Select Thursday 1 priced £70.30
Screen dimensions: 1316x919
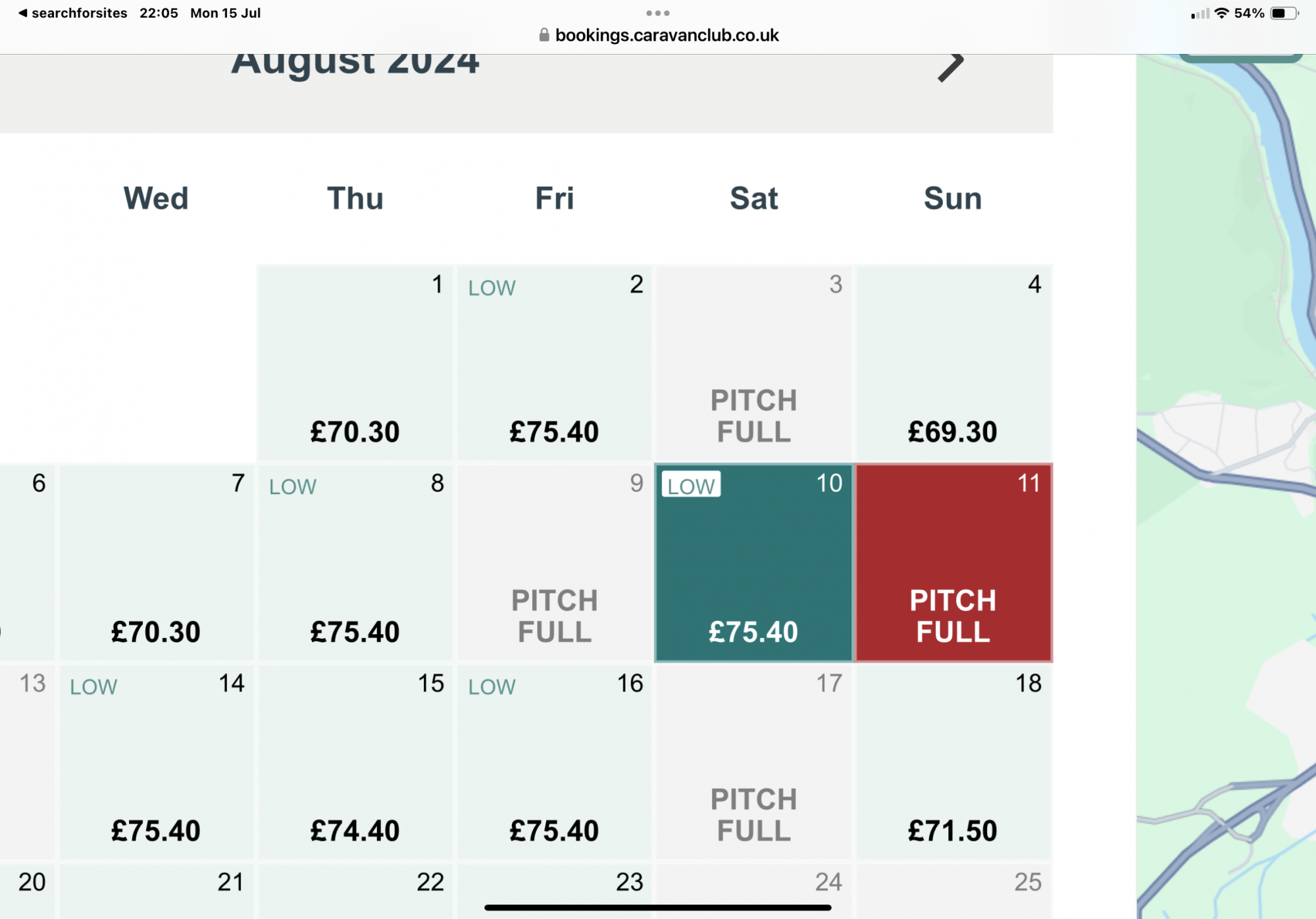coord(355,362)
